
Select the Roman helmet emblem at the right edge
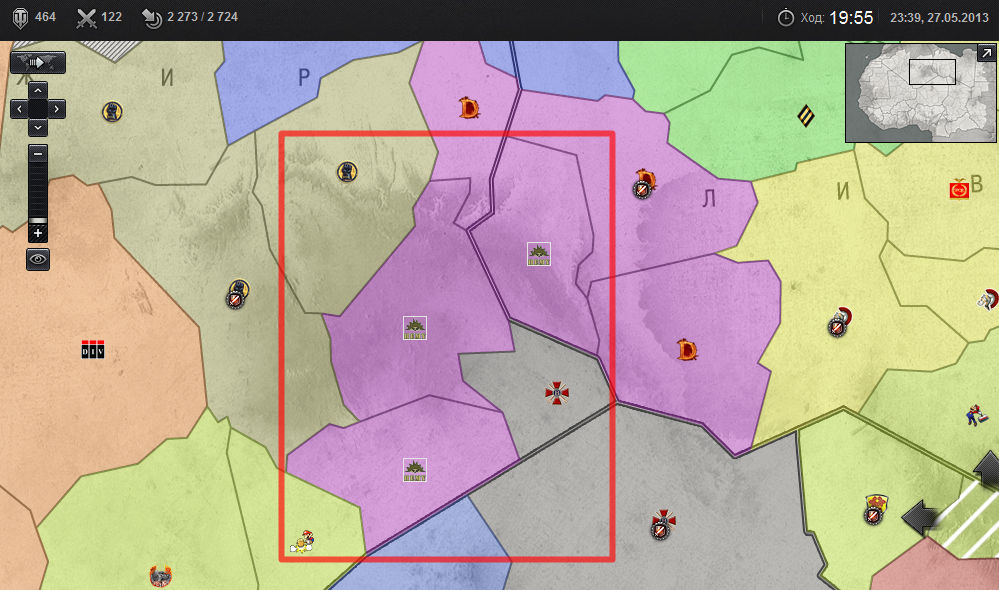point(989,299)
